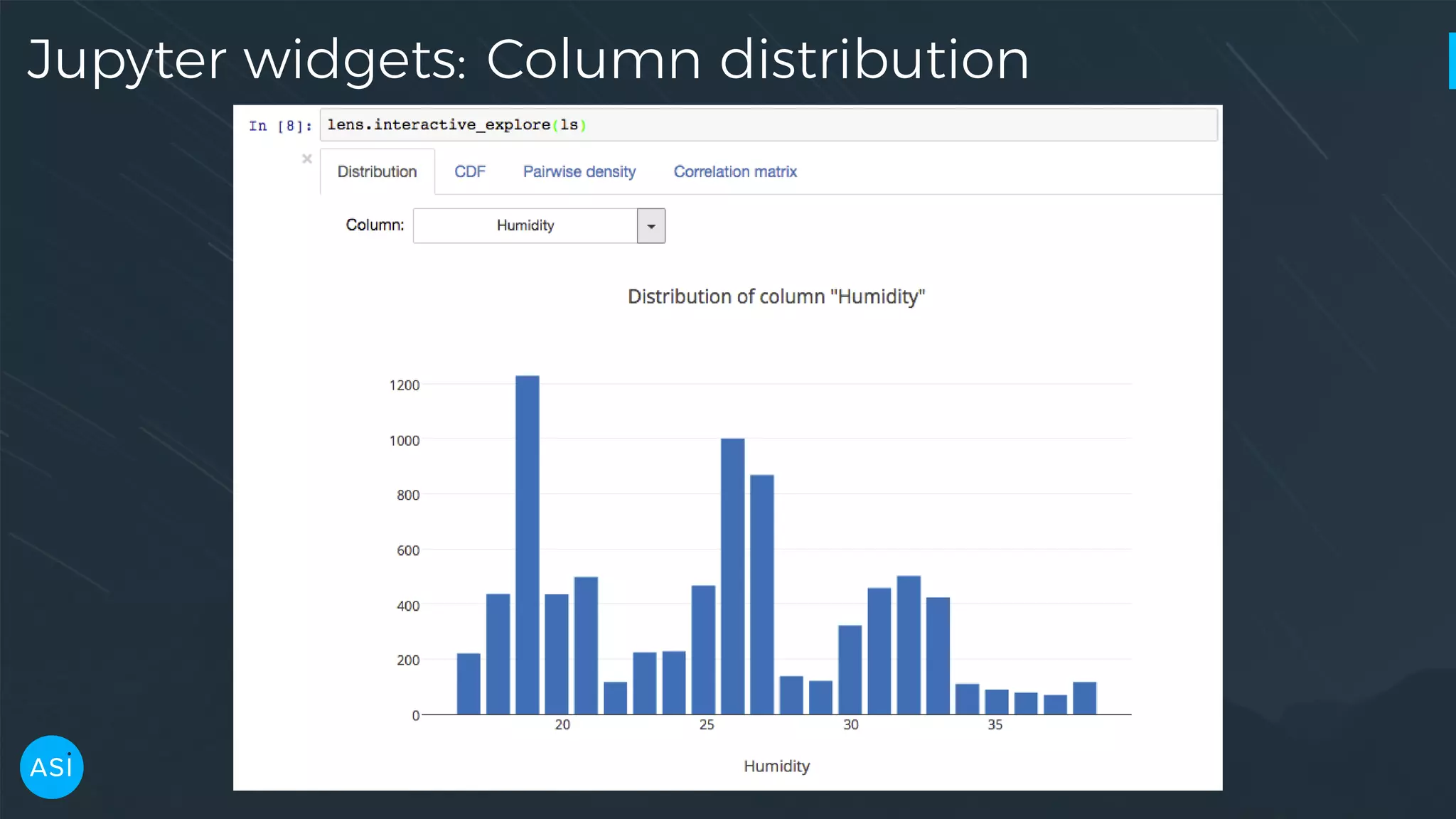Click the Column: label
1456x819 pixels.
[x=375, y=225]
